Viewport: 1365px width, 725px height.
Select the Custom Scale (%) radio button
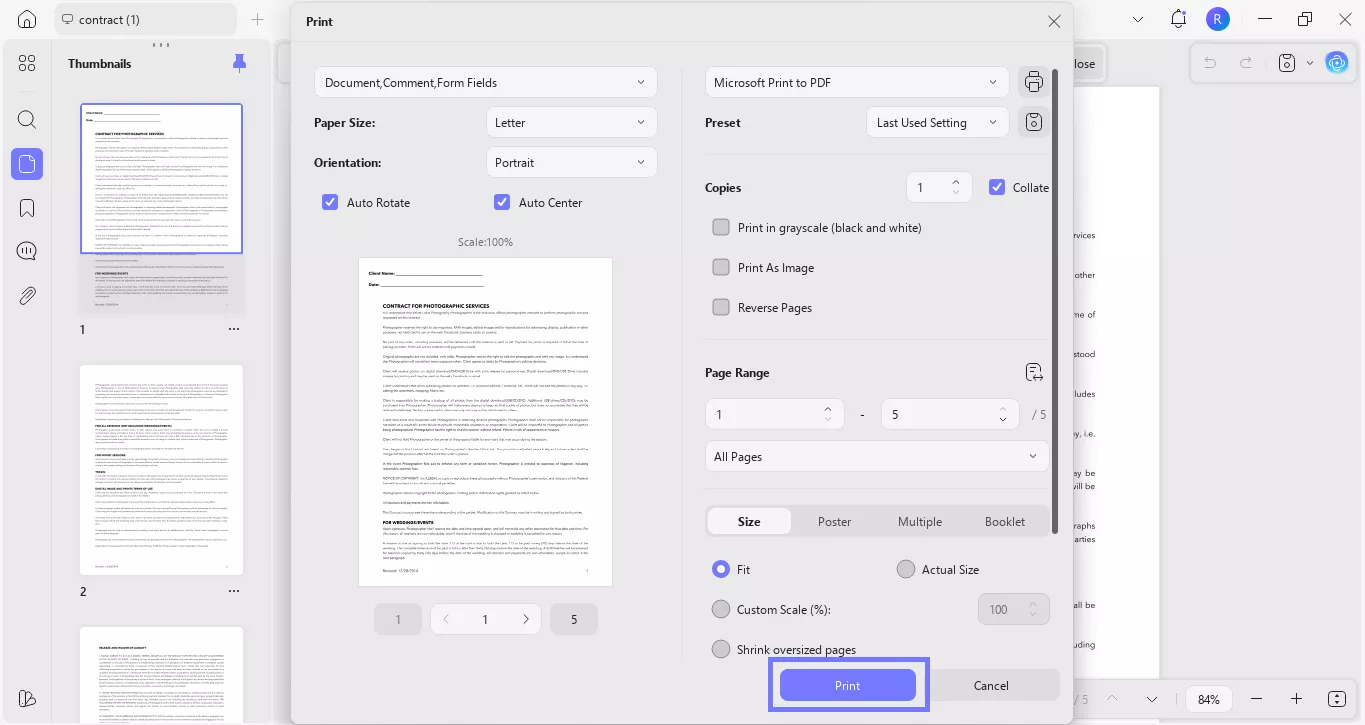[721, 609]
